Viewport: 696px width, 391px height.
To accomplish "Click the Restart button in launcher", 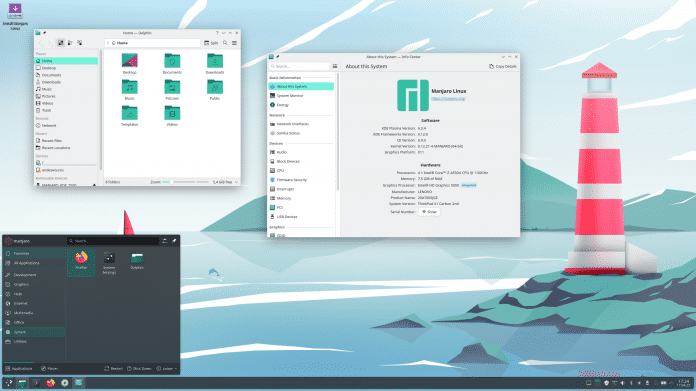I will [x=113, y=369].
